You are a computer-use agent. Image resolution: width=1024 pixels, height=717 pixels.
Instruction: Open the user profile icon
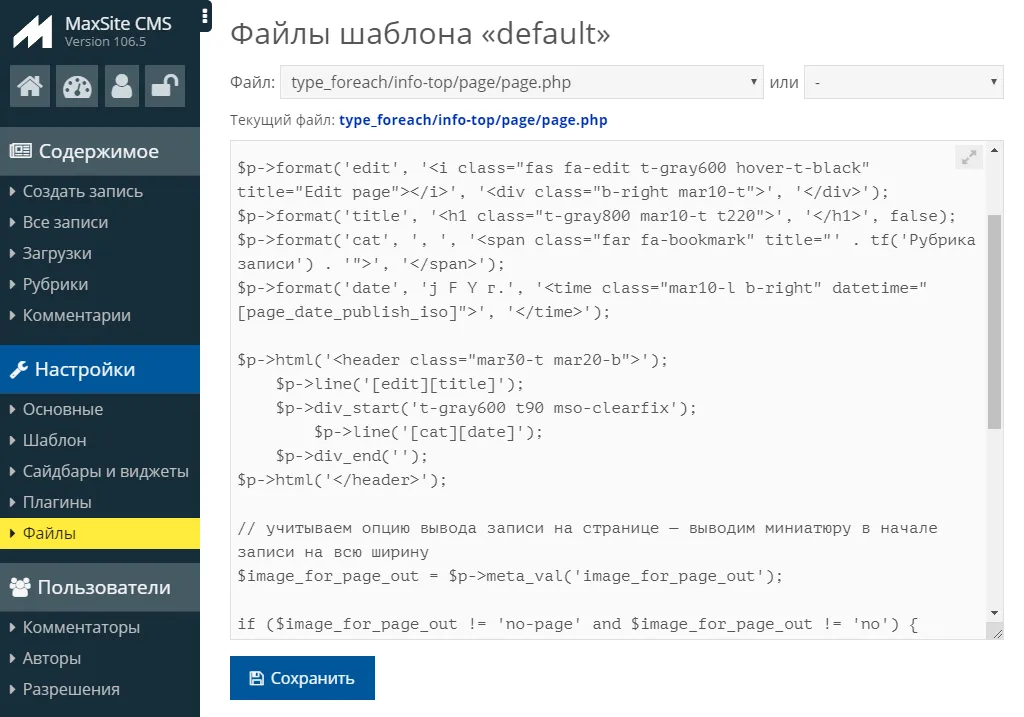click(x=121, y=86)
